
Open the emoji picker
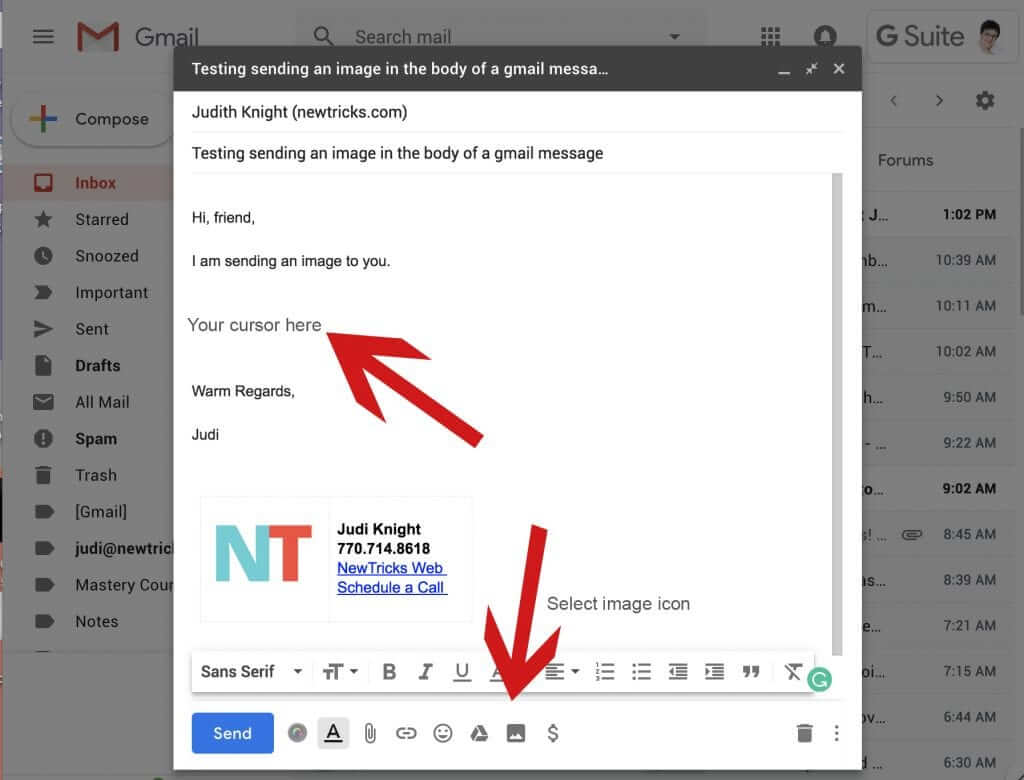pos(442,733)
